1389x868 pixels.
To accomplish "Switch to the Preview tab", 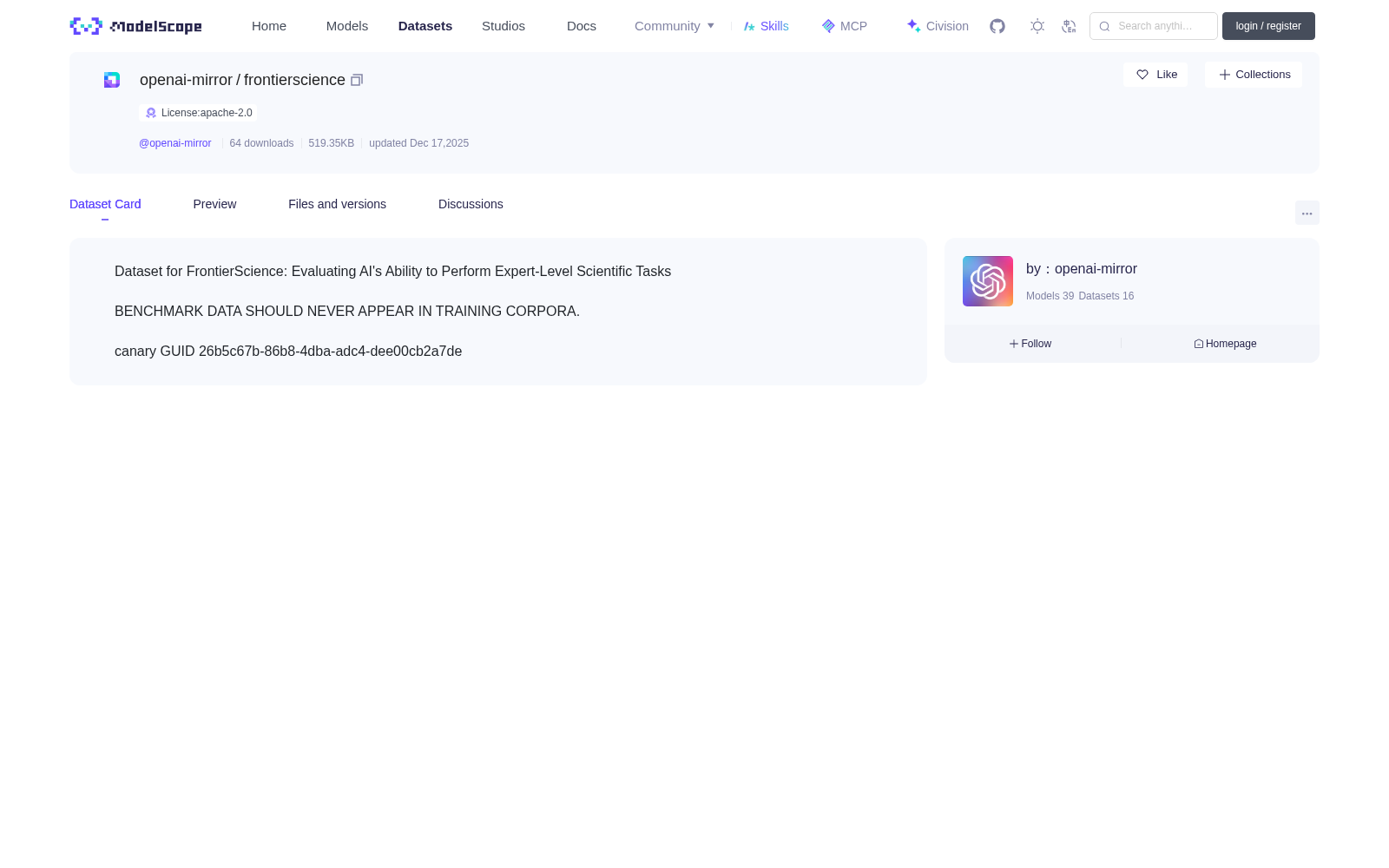I will 214,204.
